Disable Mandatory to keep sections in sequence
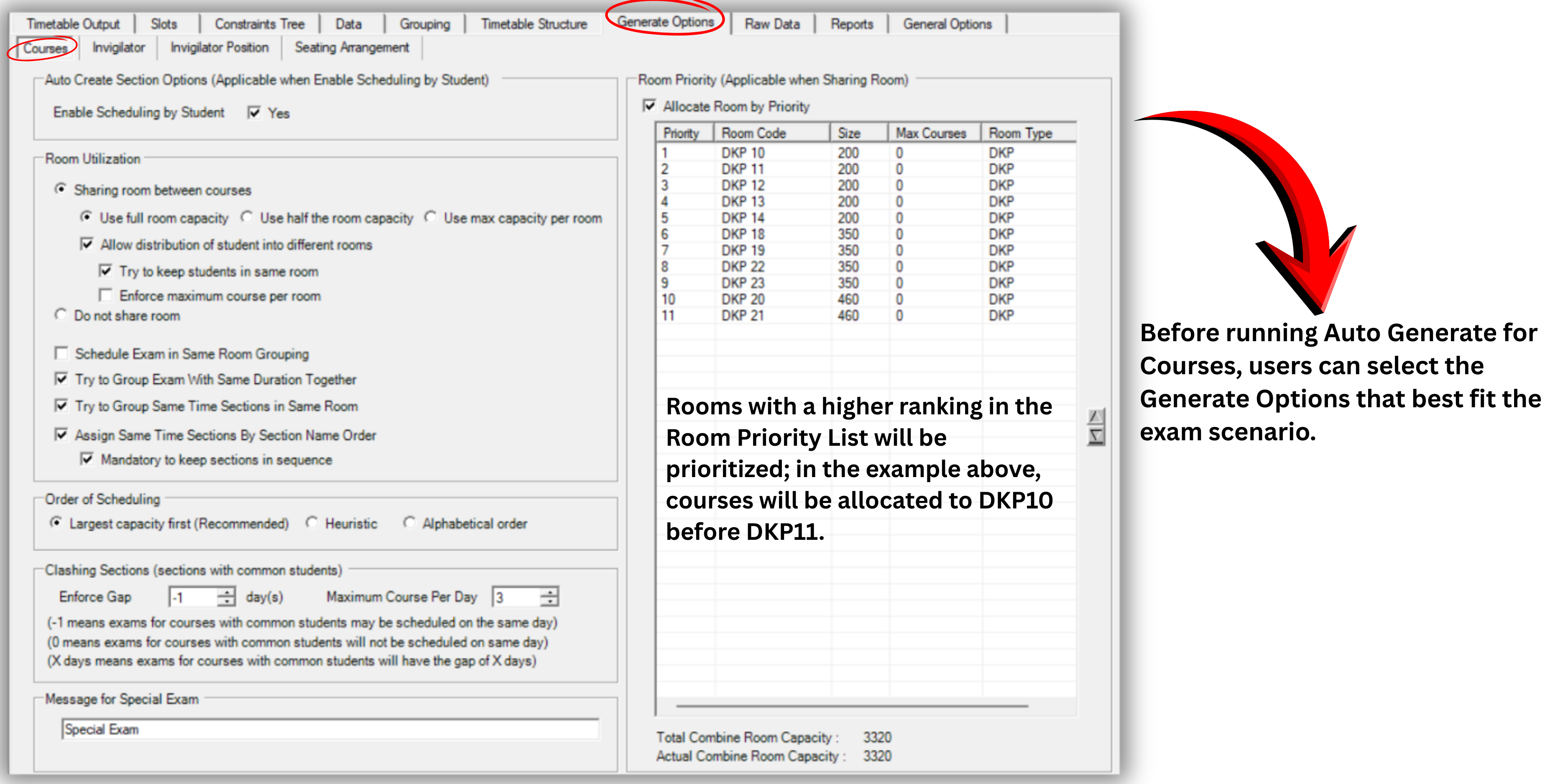This screenshot has width=1568, height=784. 86,460
